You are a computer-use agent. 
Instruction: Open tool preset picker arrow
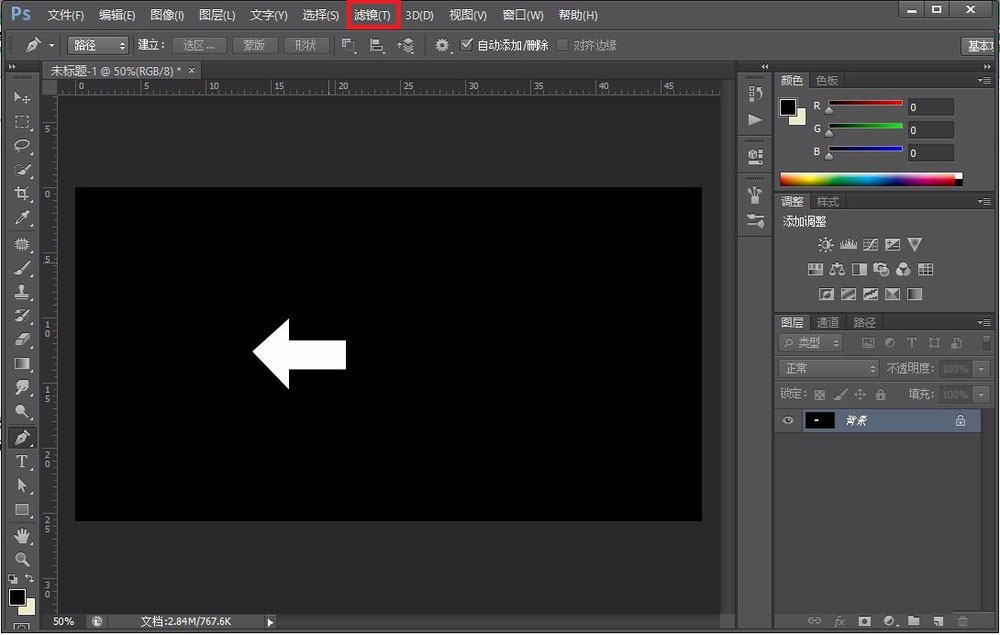tap(52, 45)
